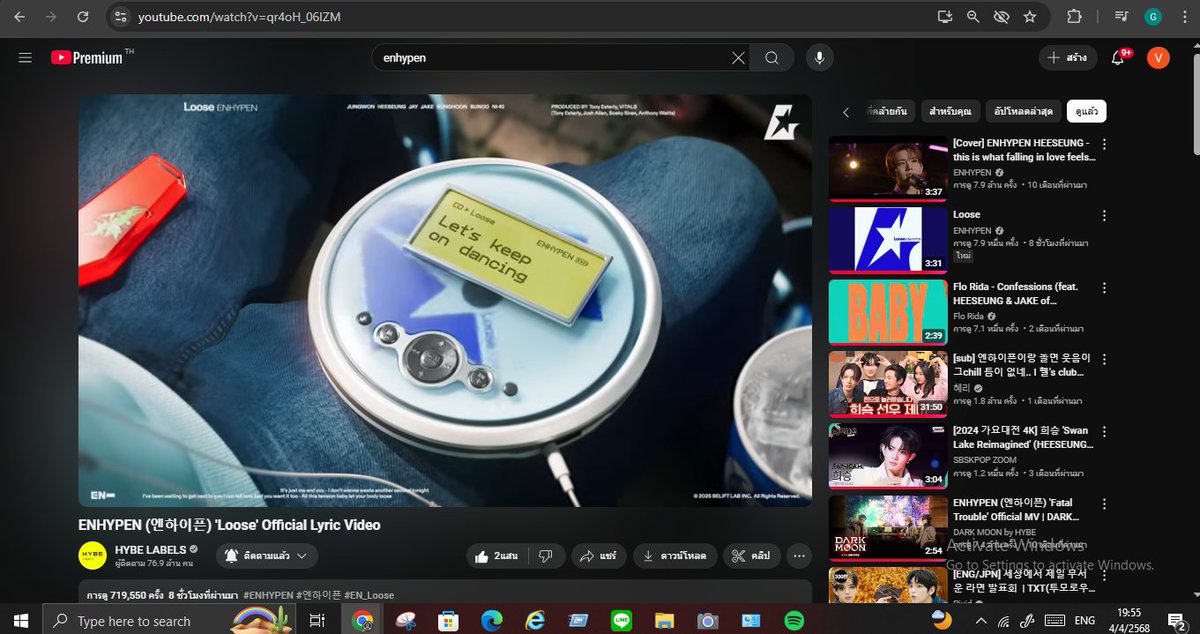Start voice search with microphone
Screen dimensions: 1200x634
[819, 58]
